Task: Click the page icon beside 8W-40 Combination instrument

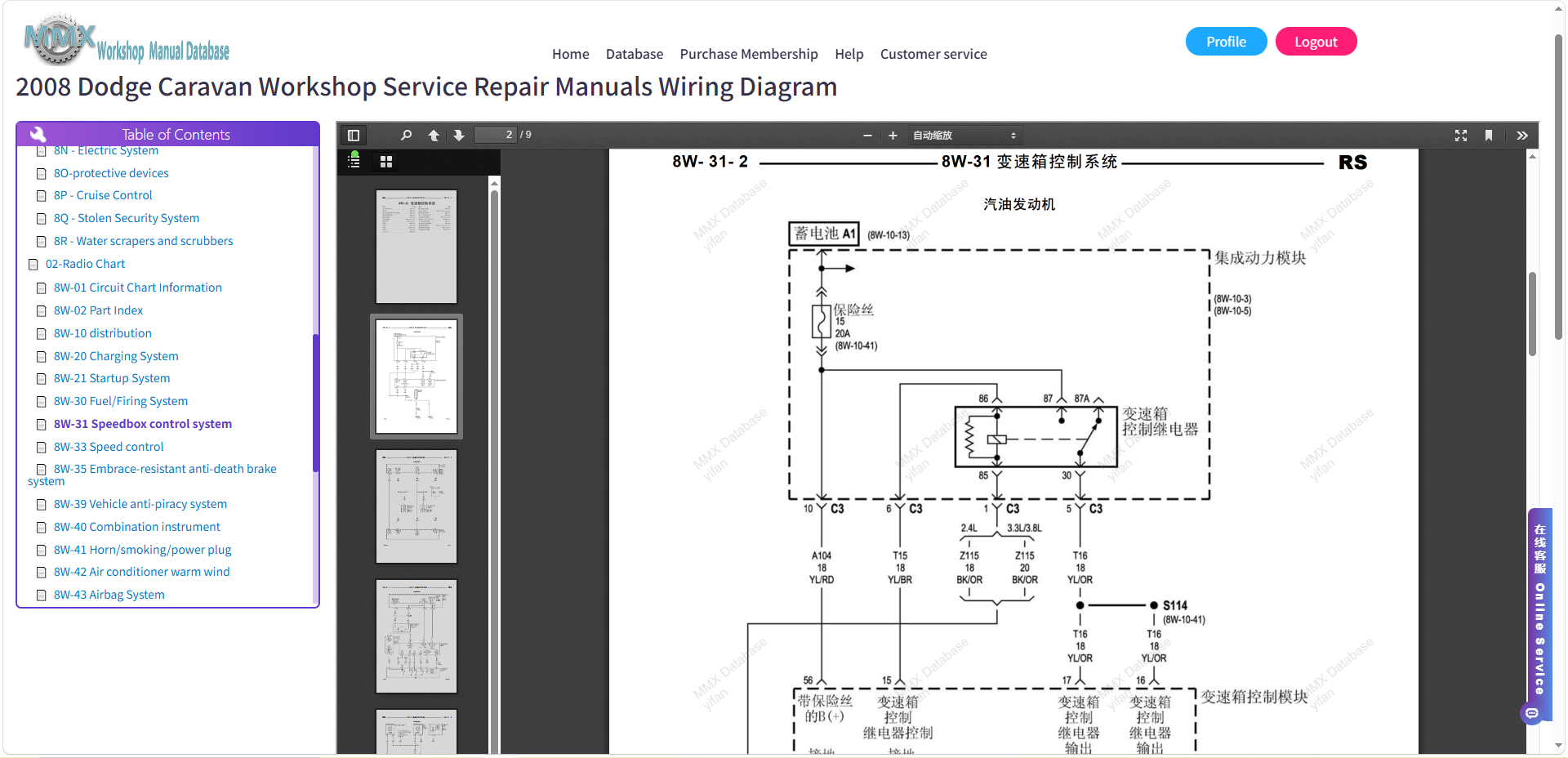Action: click(x=42, y=528)
